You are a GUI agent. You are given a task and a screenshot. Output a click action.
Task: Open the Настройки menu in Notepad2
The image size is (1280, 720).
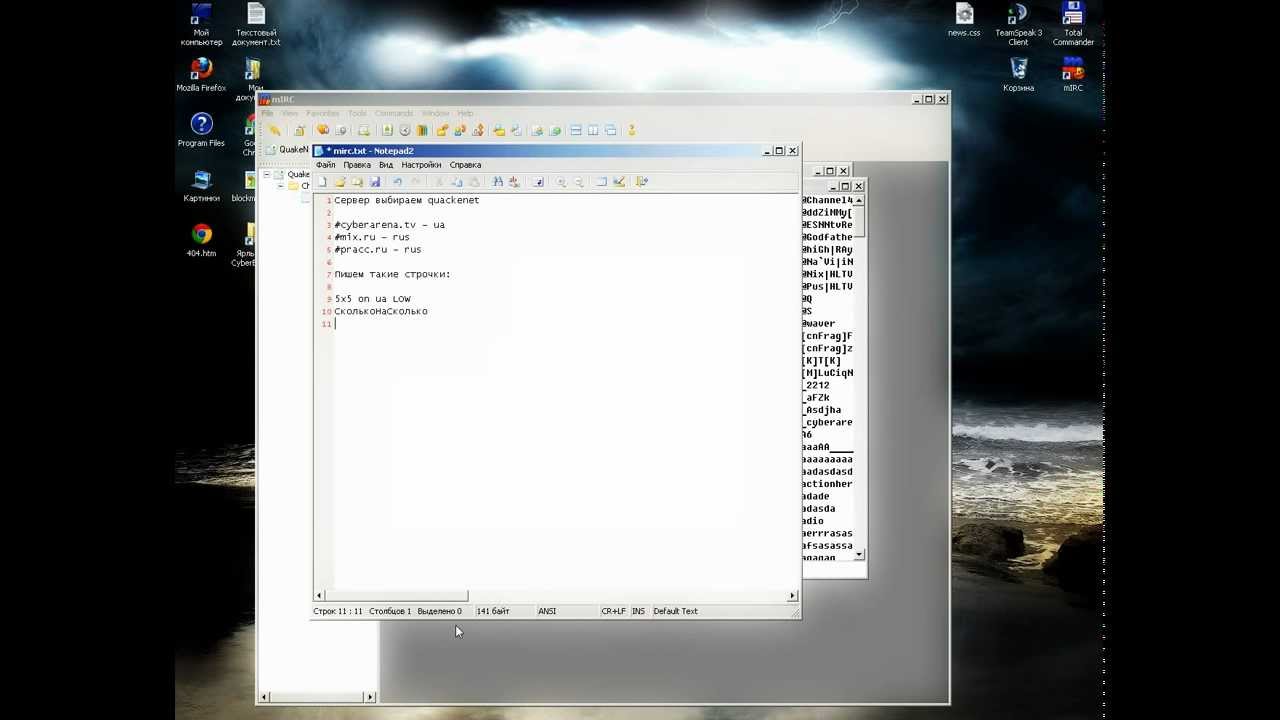[421, 165]
